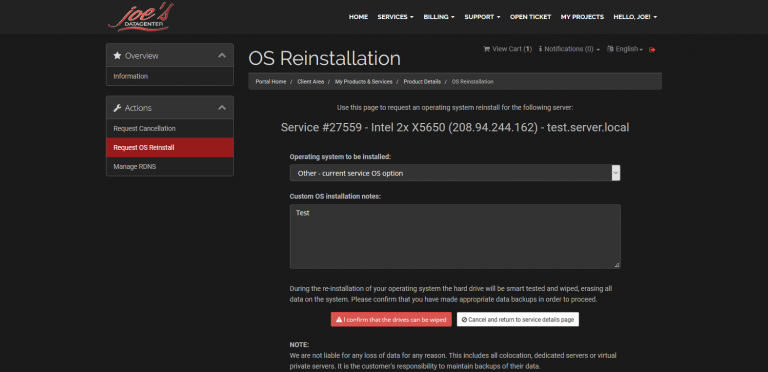The image size is (768, 372).
Task: Open the Client Area breadcrumb link
Action: [x=311, y=82]
